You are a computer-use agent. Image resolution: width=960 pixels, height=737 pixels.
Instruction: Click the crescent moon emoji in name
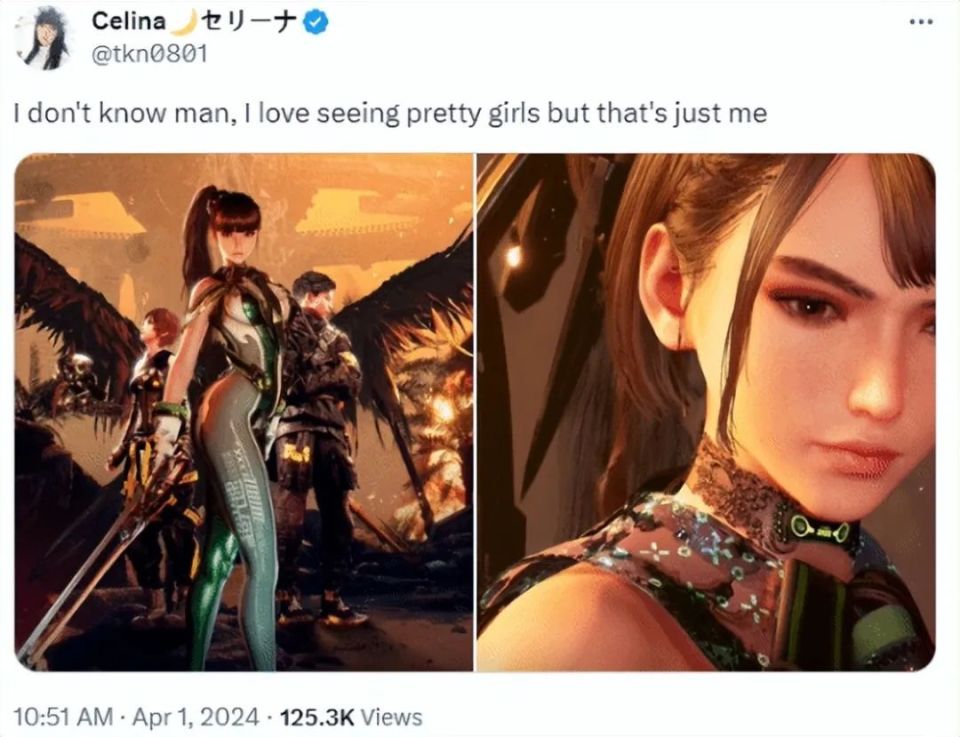179,21
